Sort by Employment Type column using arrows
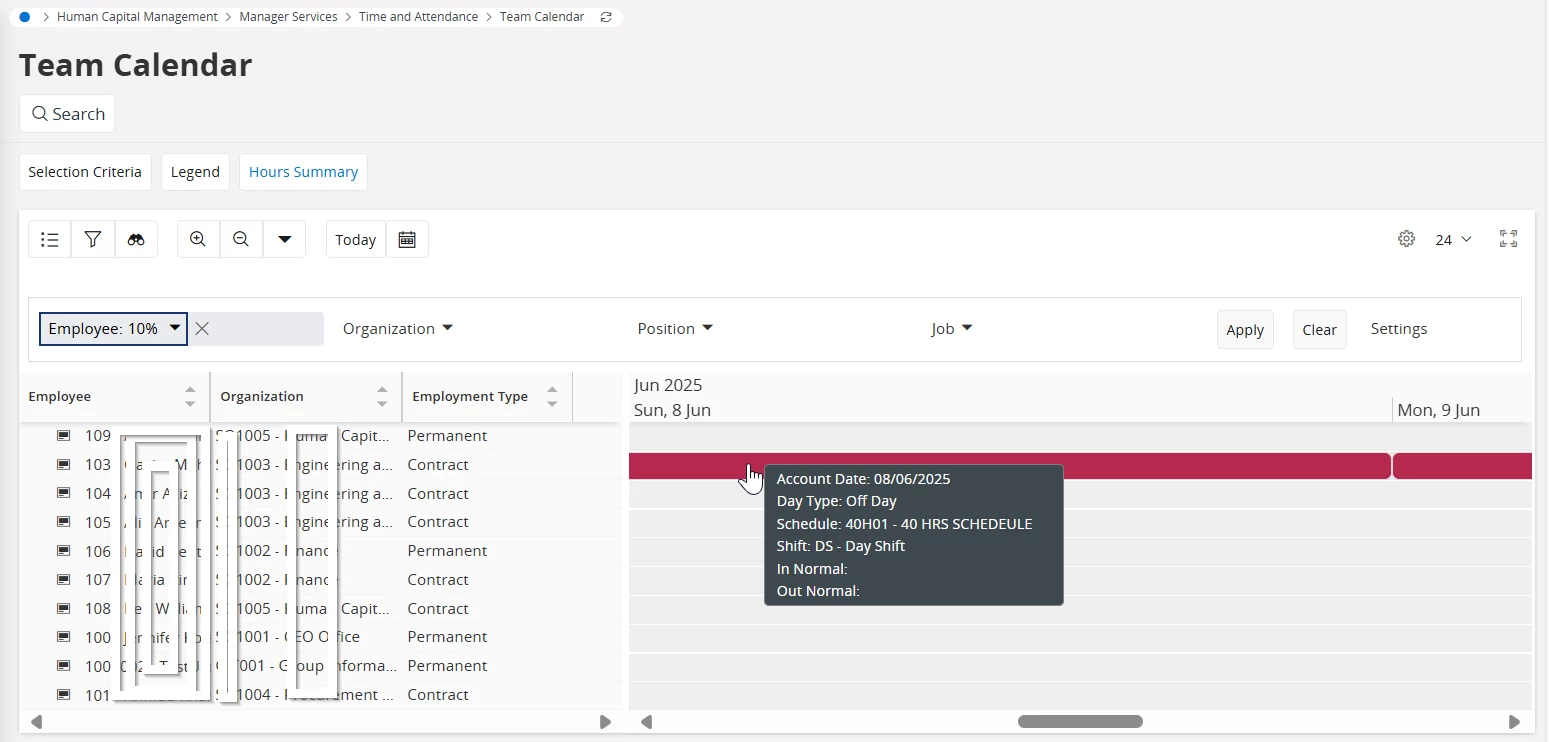The image size is (1549, 742). coord(552,397)
